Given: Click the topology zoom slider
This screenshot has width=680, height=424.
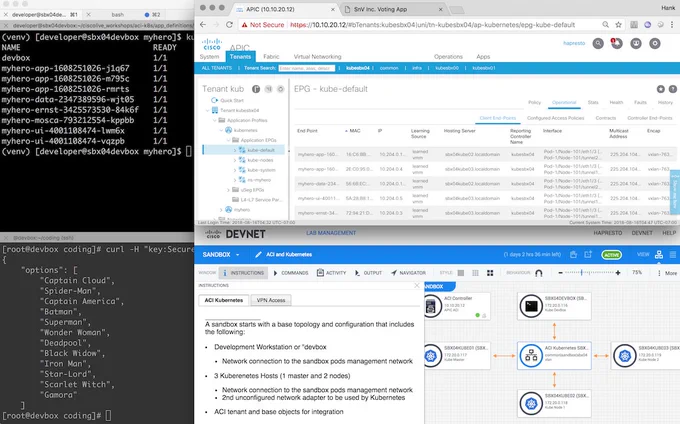Looking at the screenshot, I should coord(589,273).
